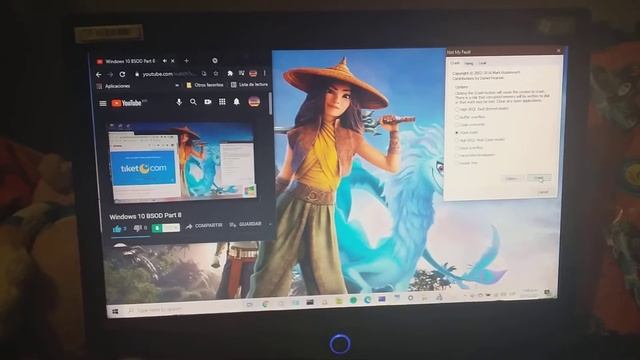Open Edge browser on taskbar
Viewport: 640px width, 360px height.
(x=367, y=300)
